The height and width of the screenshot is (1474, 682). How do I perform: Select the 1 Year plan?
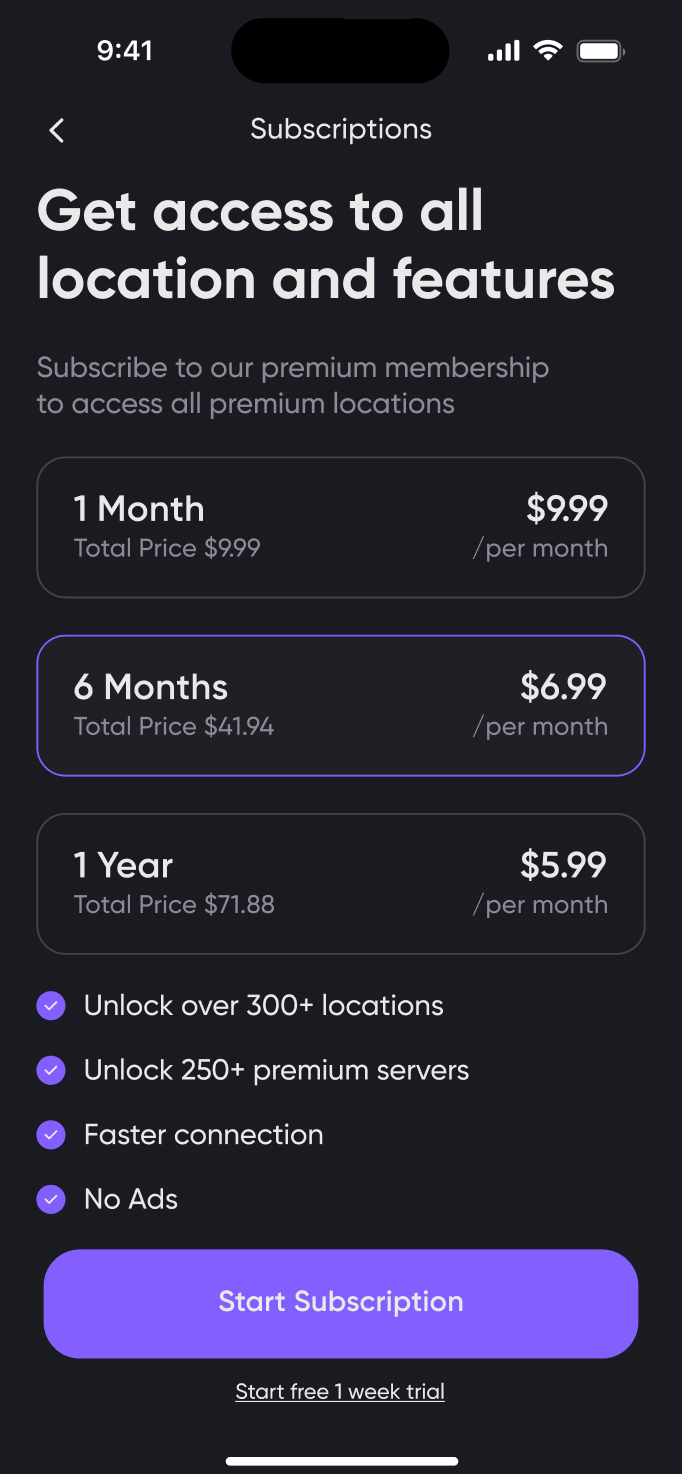click(341, 883)
